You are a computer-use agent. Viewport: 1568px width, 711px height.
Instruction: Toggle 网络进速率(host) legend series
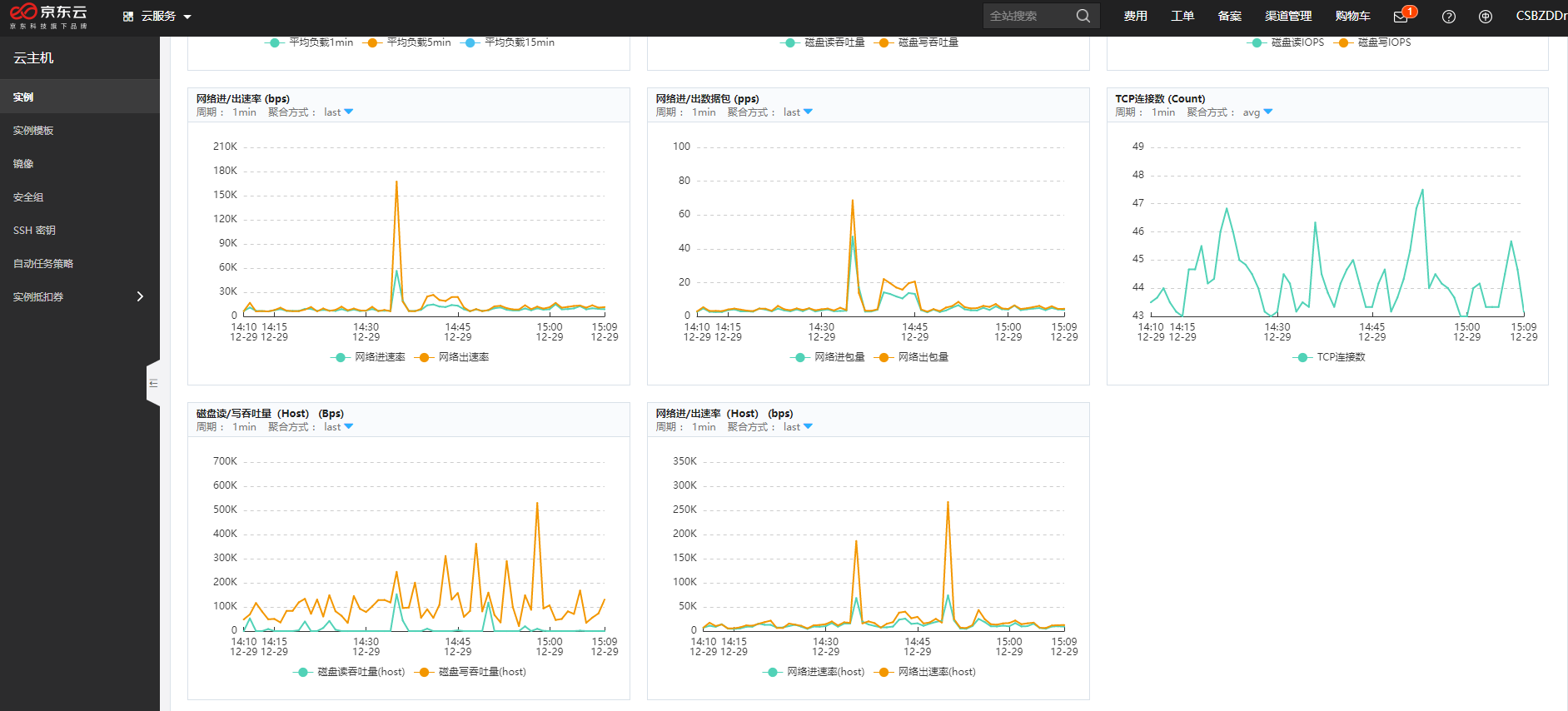point(814,672)
